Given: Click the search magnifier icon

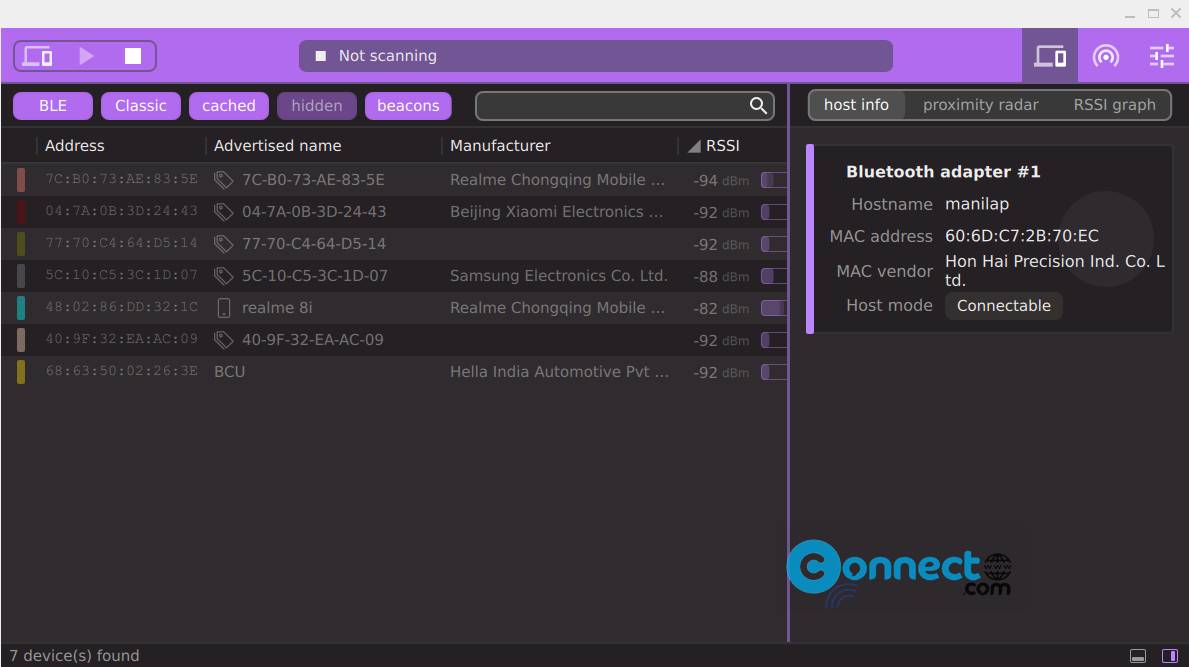Looking at the screenshot, I should pyautogui.click(x=758, y=106).
